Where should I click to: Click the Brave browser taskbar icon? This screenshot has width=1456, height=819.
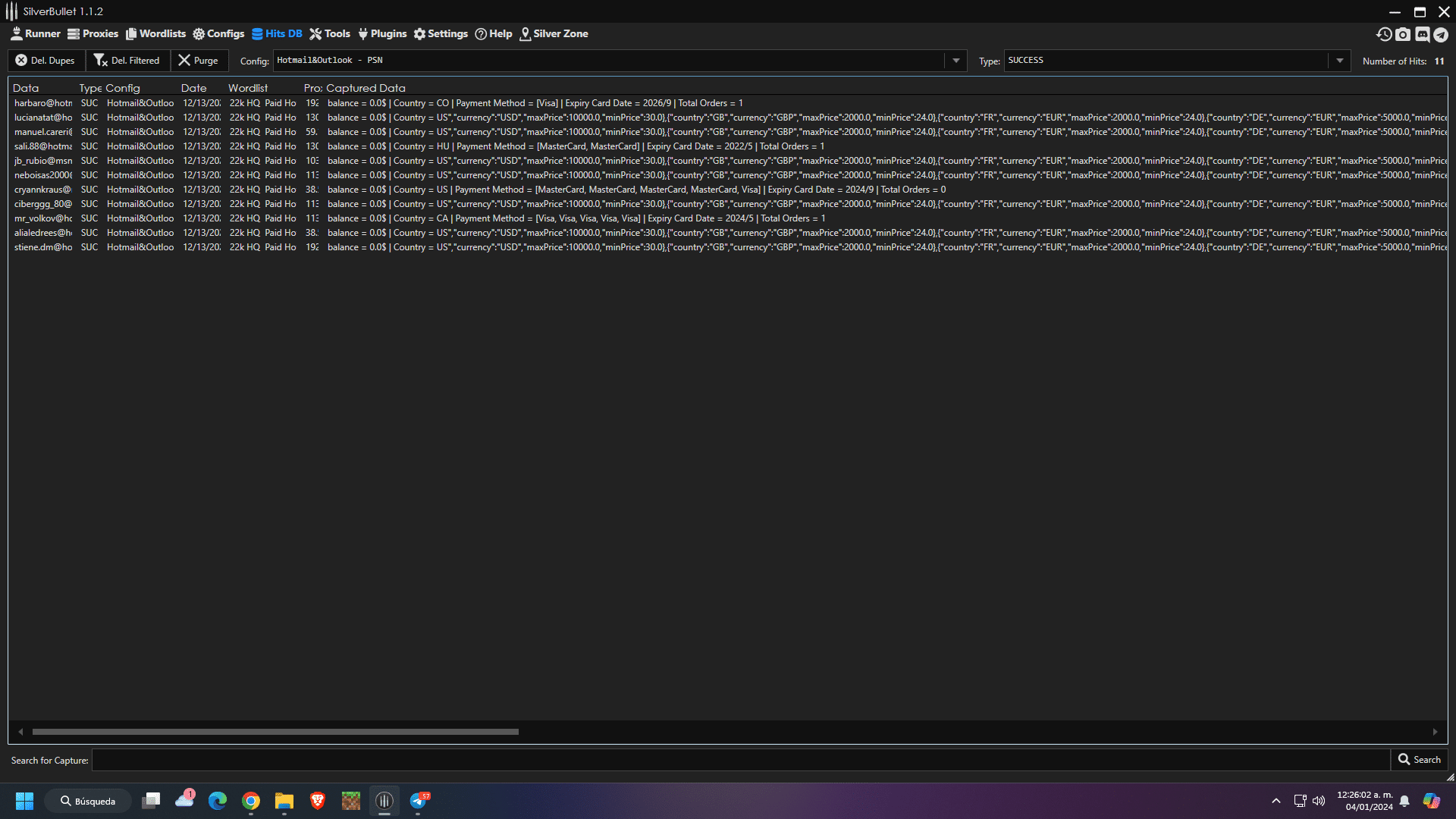coord(318,801)
